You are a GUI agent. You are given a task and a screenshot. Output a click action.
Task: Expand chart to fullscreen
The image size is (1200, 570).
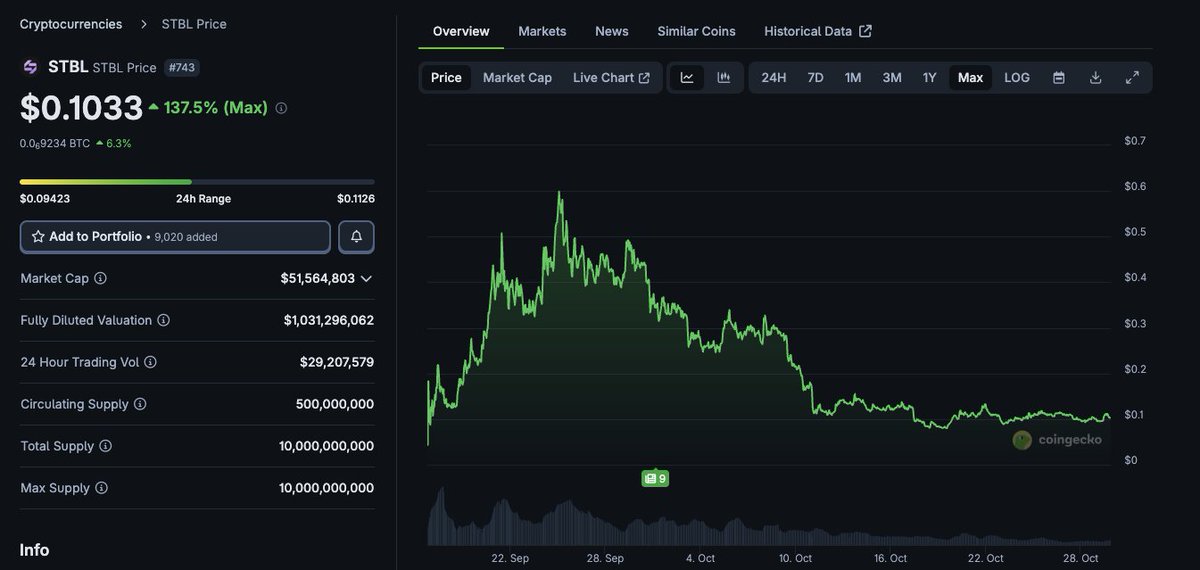tap(1132, 78)
